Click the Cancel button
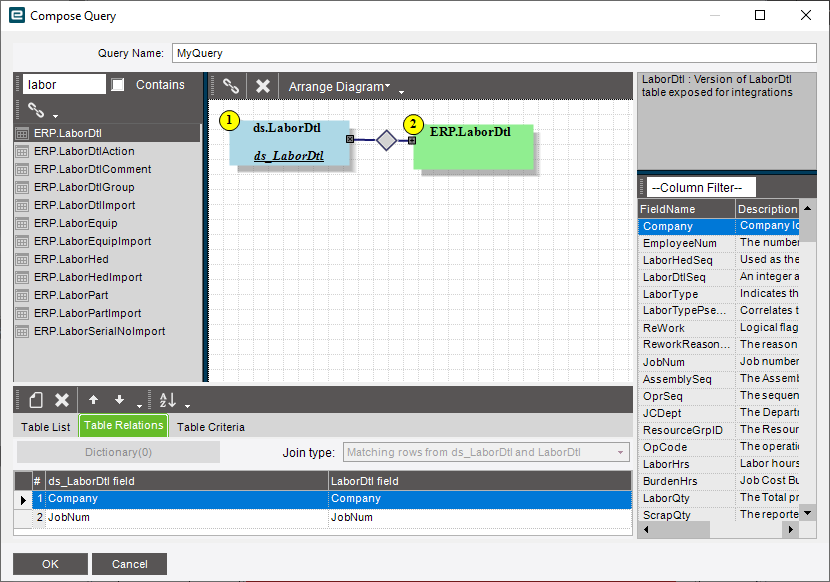Image resolution: width=830 pixels, height=582 pixels. [130, 564]
